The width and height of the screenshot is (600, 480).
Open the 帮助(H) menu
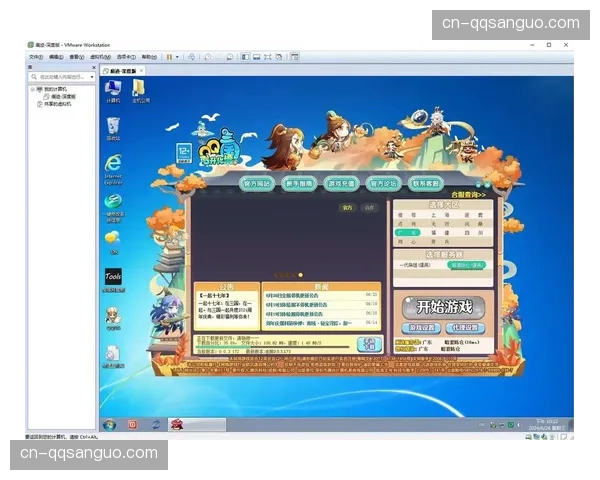click(149, 57)
